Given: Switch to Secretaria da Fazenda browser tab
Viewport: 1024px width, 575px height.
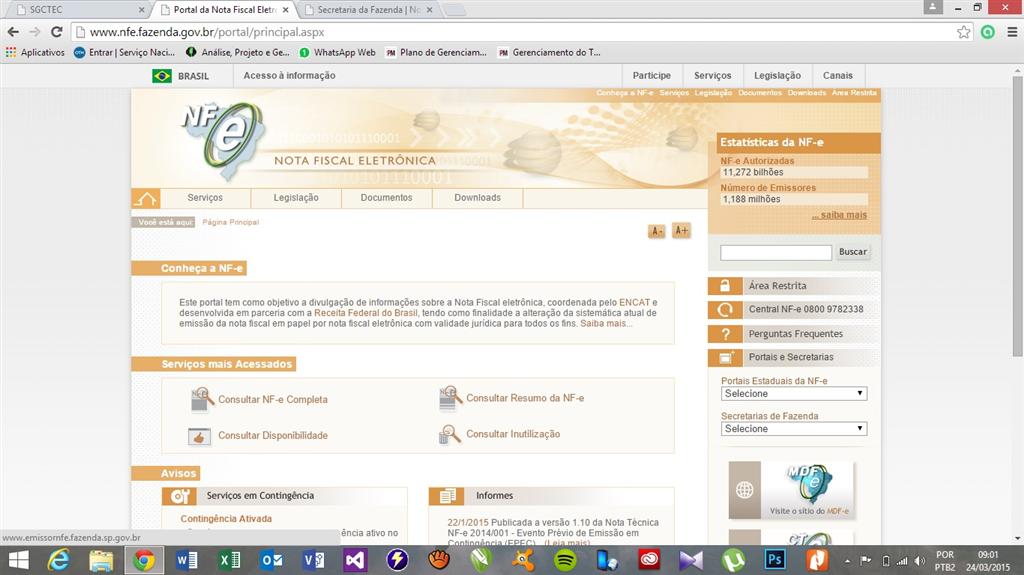Looking at the screenshot, I should (x=367, y=10).
